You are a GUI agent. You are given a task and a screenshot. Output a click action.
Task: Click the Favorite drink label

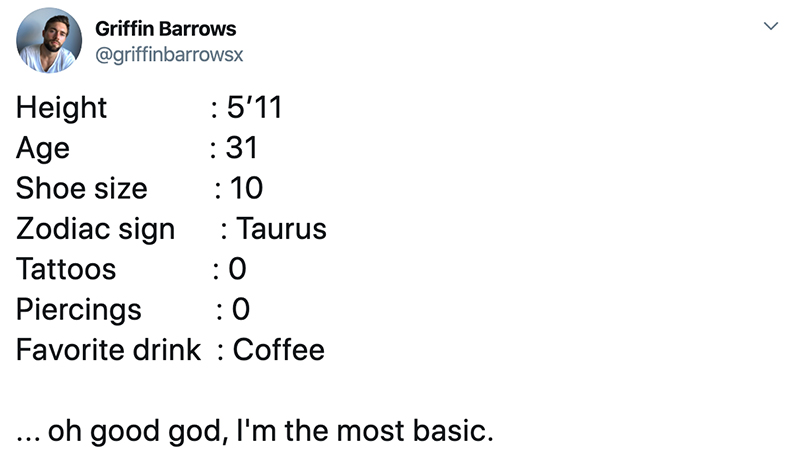(x=108, y=350)
